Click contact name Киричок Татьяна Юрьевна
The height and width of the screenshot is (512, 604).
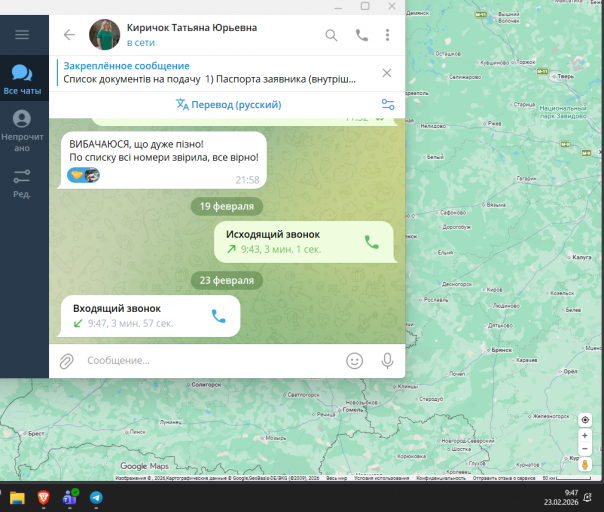(x=192, y=28)
